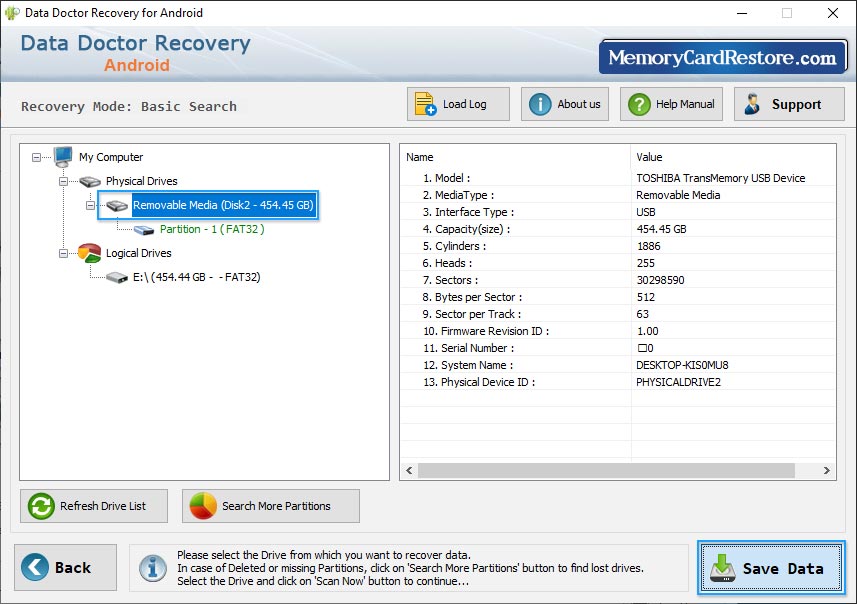Go Back to previous screen
The width and height of the screenshot is (857, 604).
pos(66,567)
